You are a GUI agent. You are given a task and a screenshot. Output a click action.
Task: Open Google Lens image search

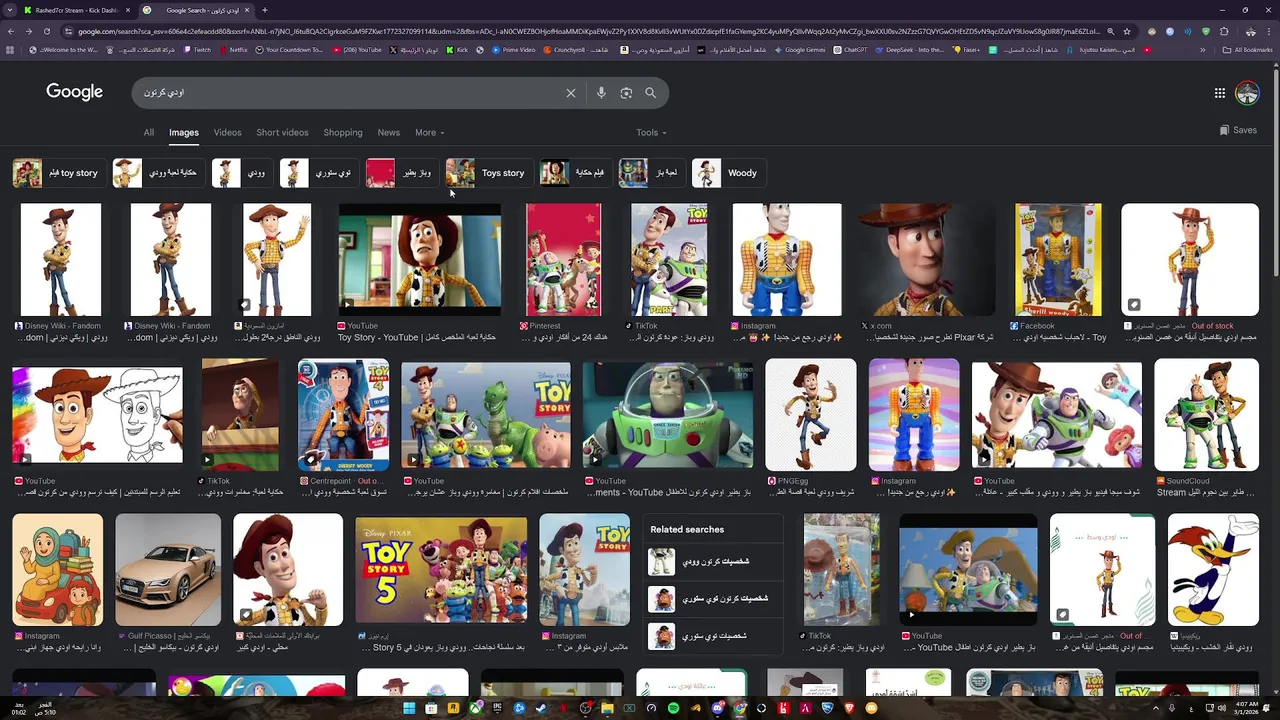click(626, 93)
